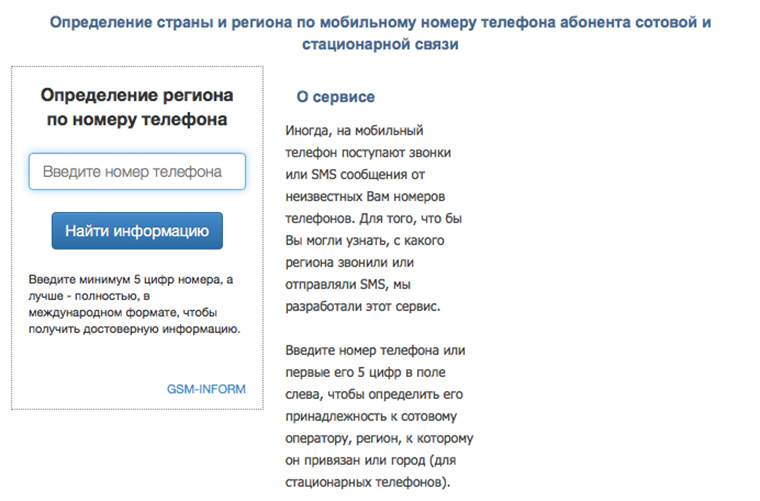Click the widget heading 'Определение региона по номеру телефона'
The image size is (760, 501).
coord(137,107)
